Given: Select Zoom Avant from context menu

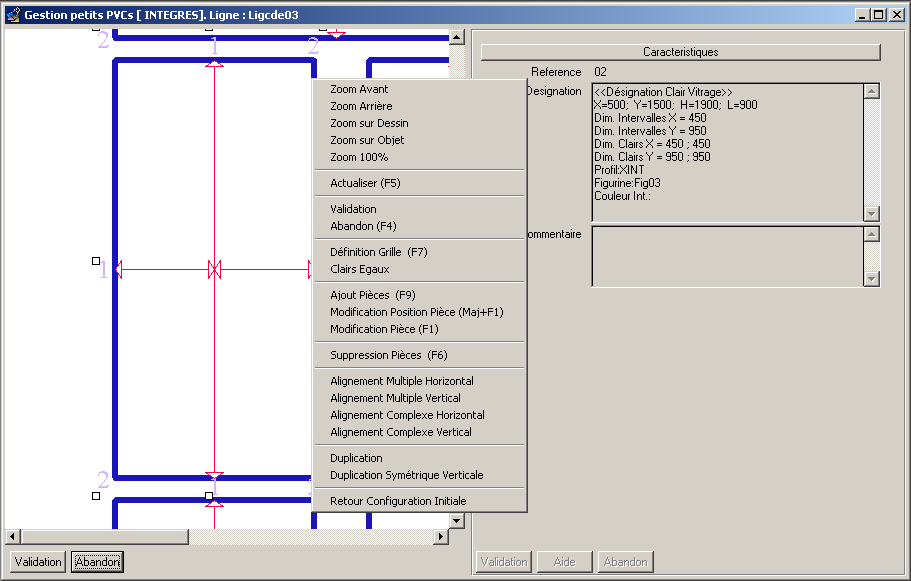Looking at the screenshot, I should click(x=359, y=89).
